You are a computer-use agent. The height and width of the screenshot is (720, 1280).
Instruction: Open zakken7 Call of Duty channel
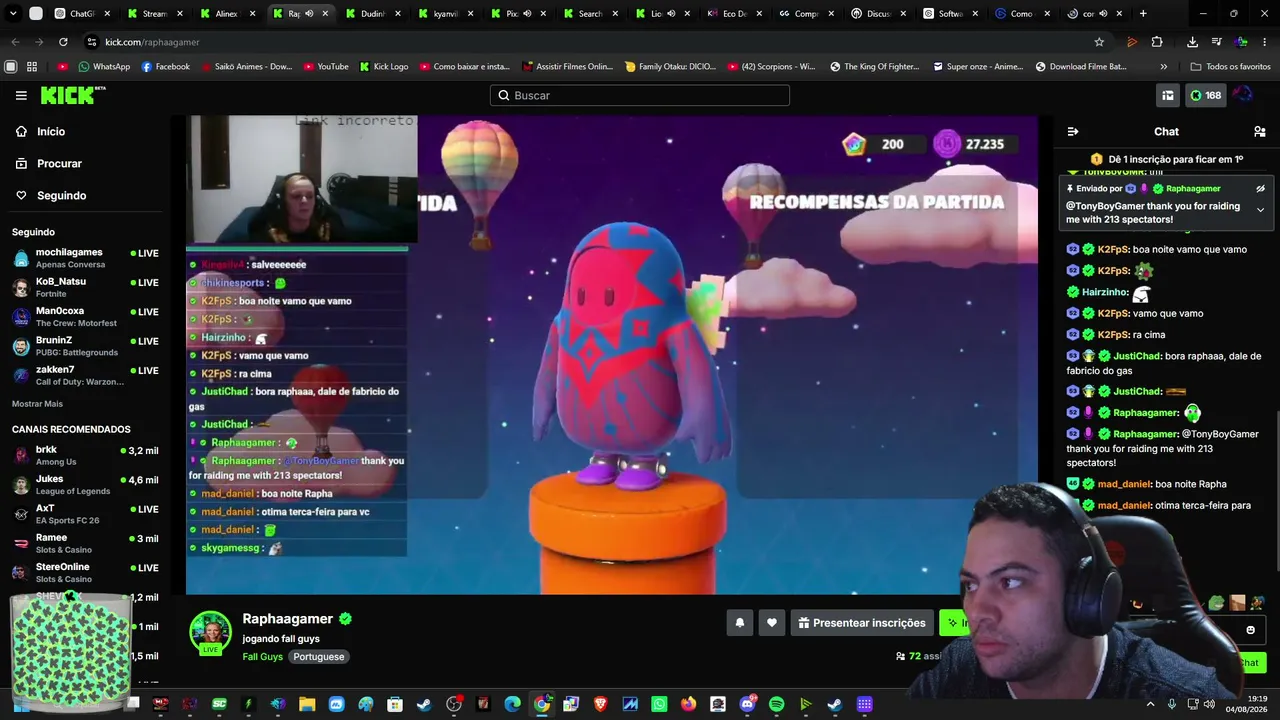pyautogui.click(x=85, y=375)
